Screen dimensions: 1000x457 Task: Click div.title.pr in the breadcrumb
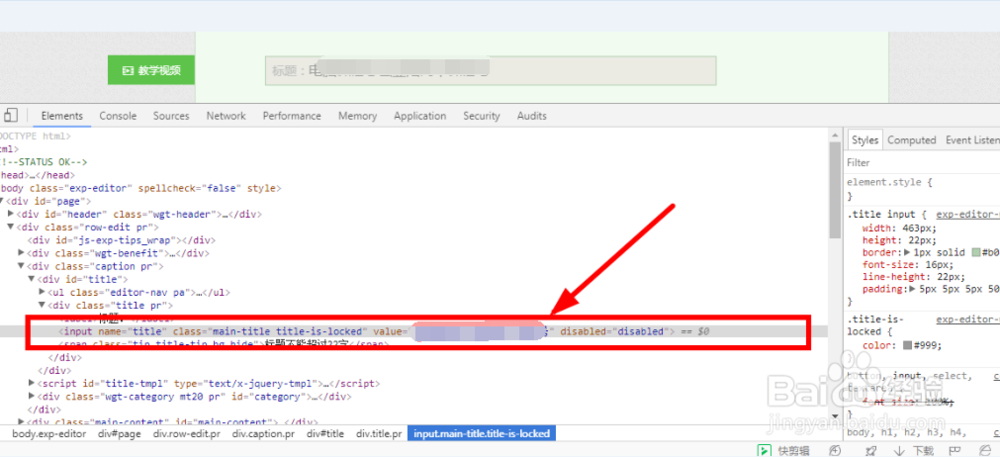tap(379, 433)
